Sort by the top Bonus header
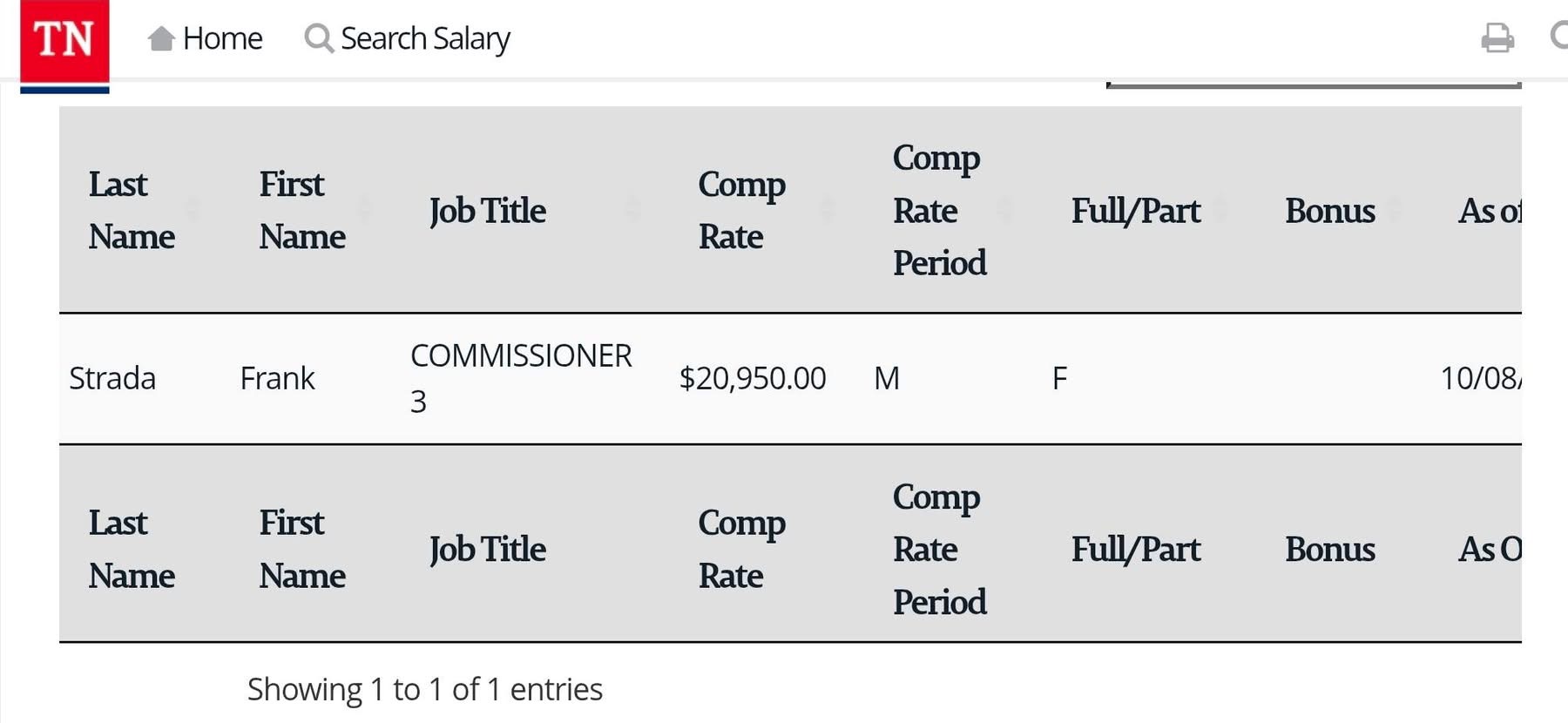The image size is (1568, 723). click(1329, 210)
